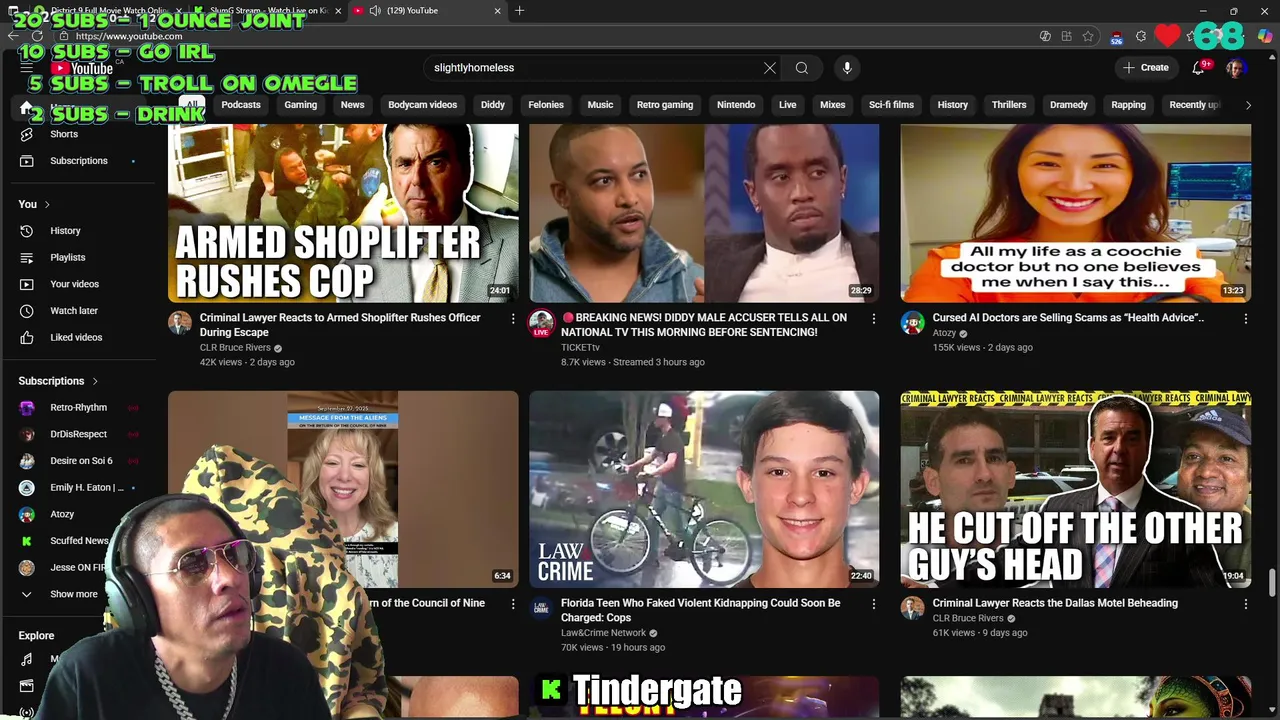
Task: Open the notifications bell
Action: (1198, 68)
